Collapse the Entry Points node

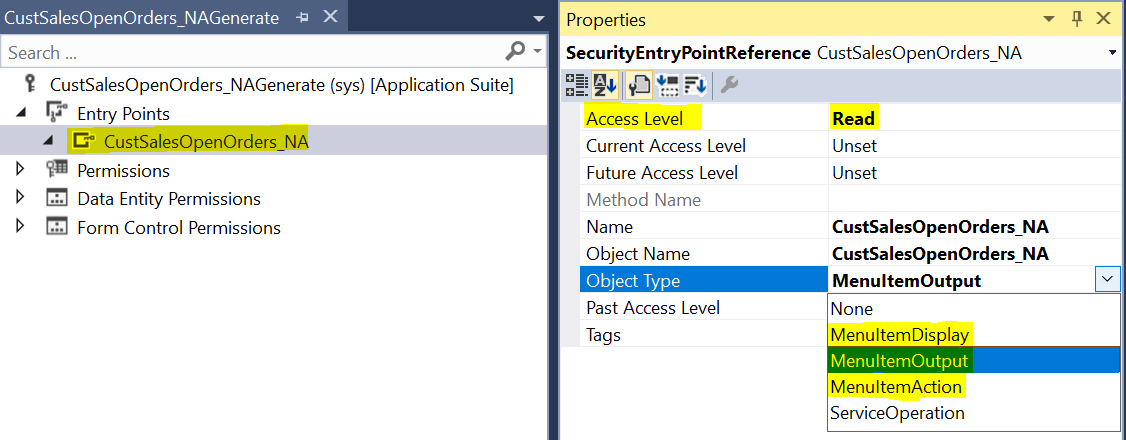tap(22, 113)
